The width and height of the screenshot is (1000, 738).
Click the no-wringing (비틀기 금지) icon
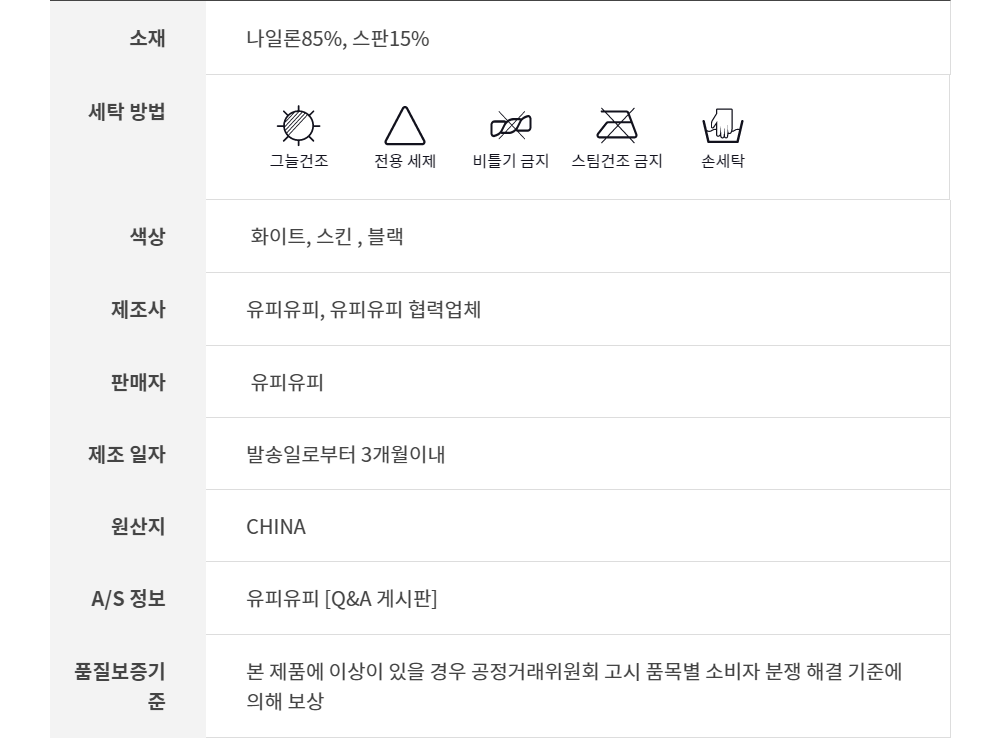(510, 126)
